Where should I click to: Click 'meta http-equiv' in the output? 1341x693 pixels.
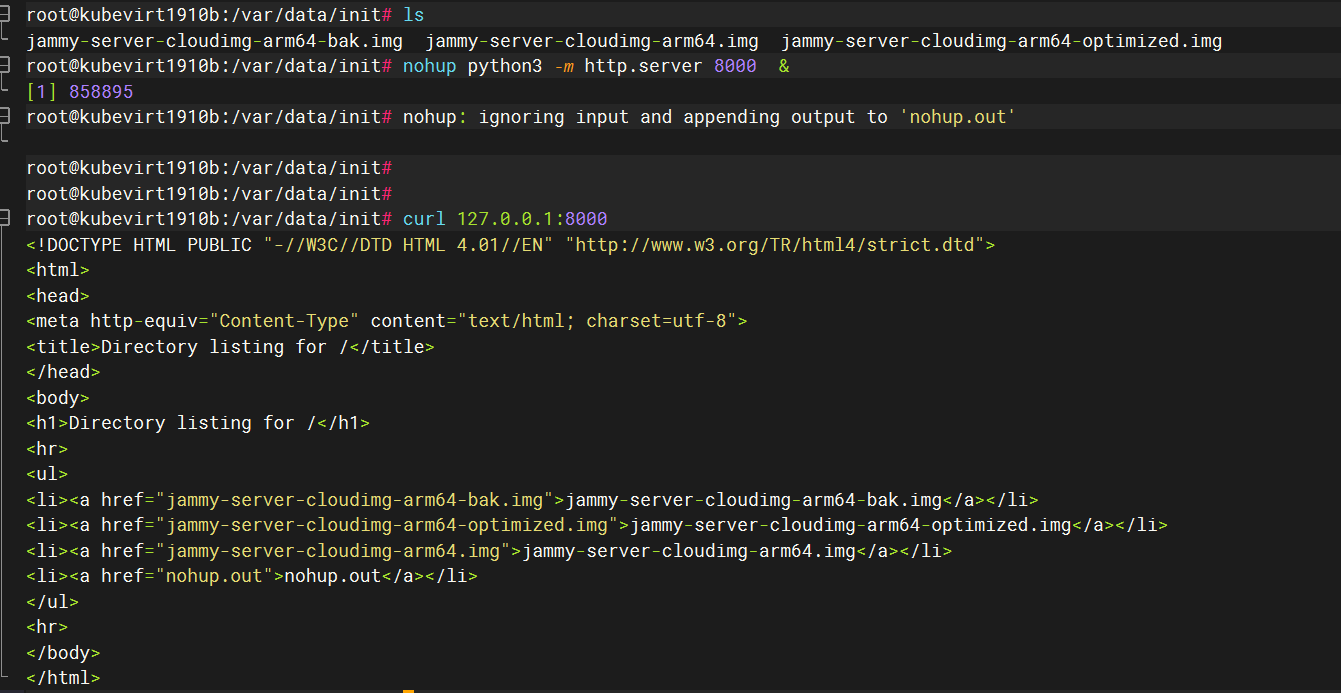tap(117, 321)
